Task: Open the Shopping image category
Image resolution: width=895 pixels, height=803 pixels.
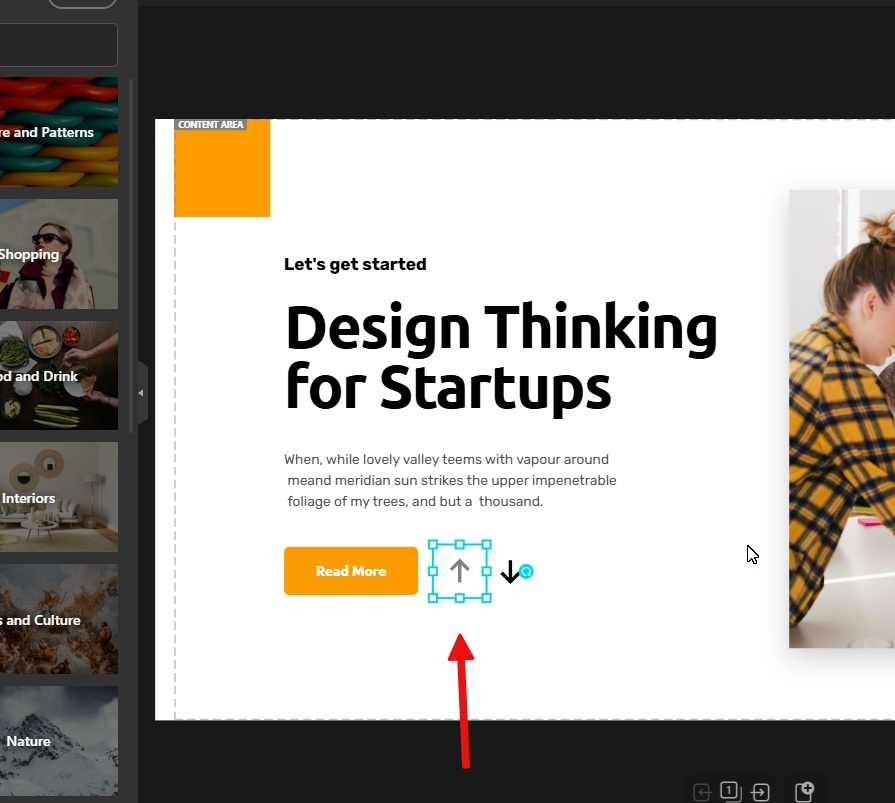Action: tap(59, 254)
